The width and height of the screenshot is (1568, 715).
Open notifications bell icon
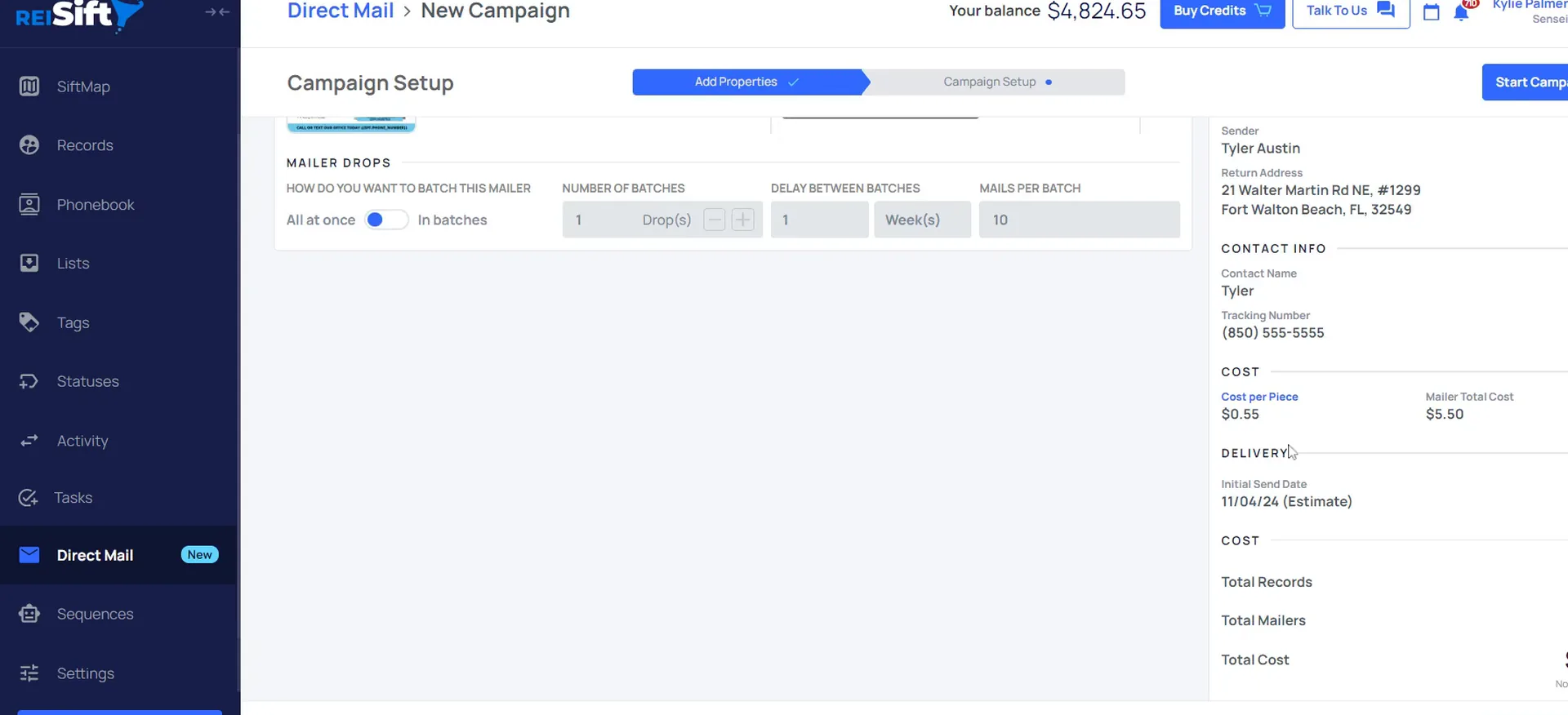click(x=1462, y=12)
